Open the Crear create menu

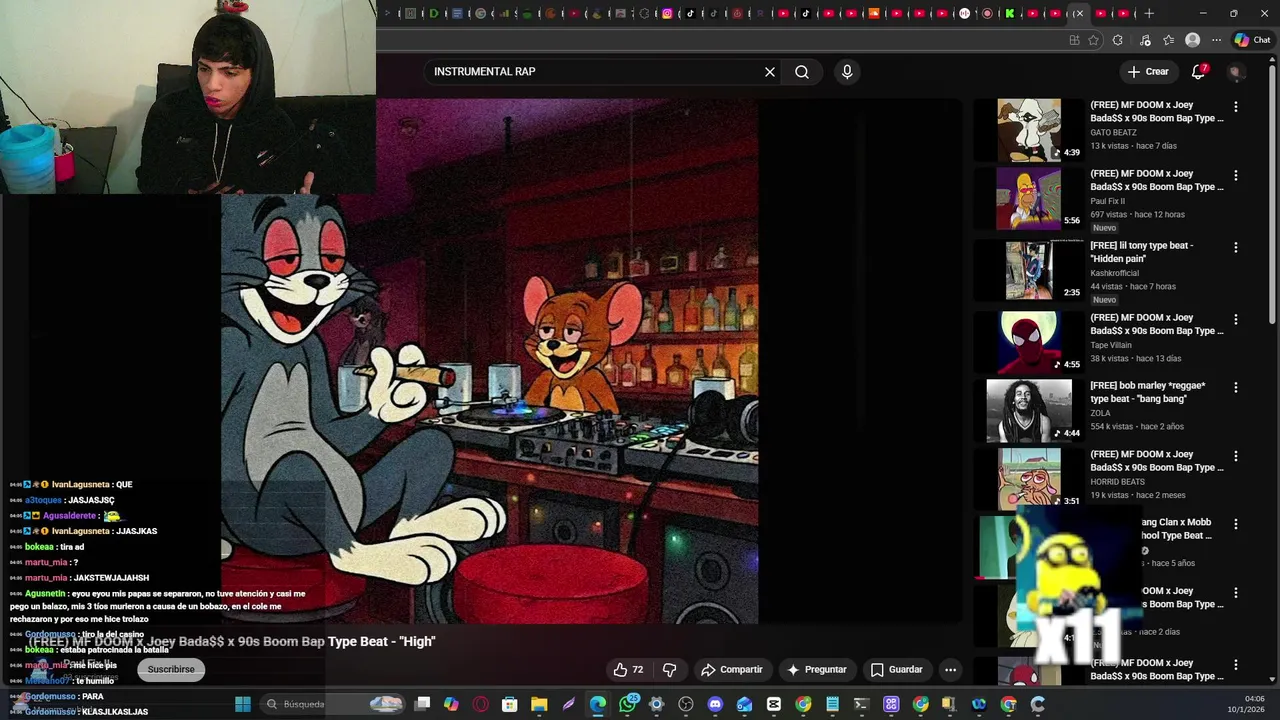(x=1148, y=72)
